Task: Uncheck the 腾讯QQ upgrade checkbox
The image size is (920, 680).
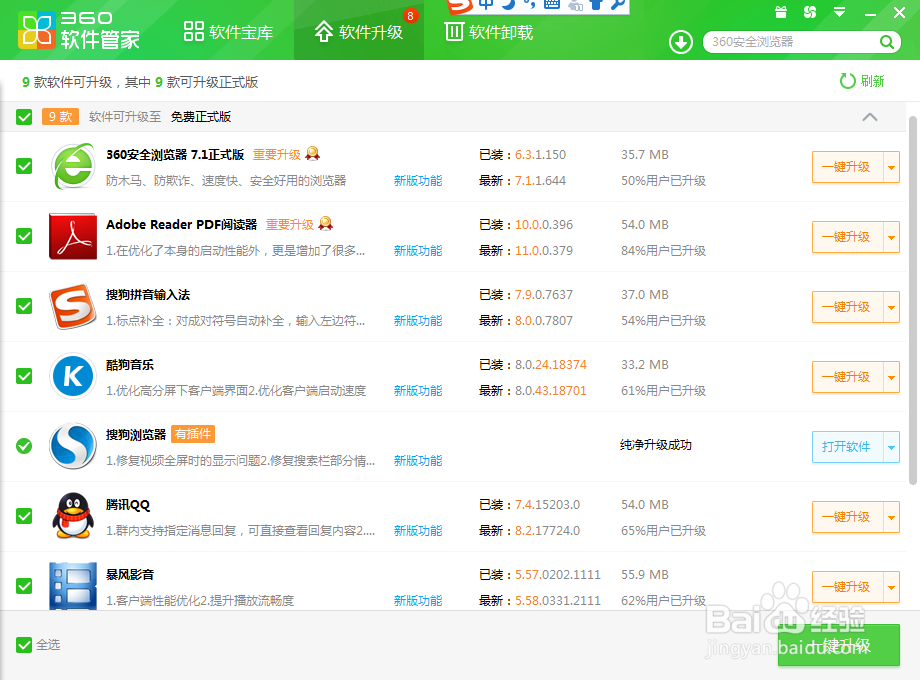Action: point(23,517)
